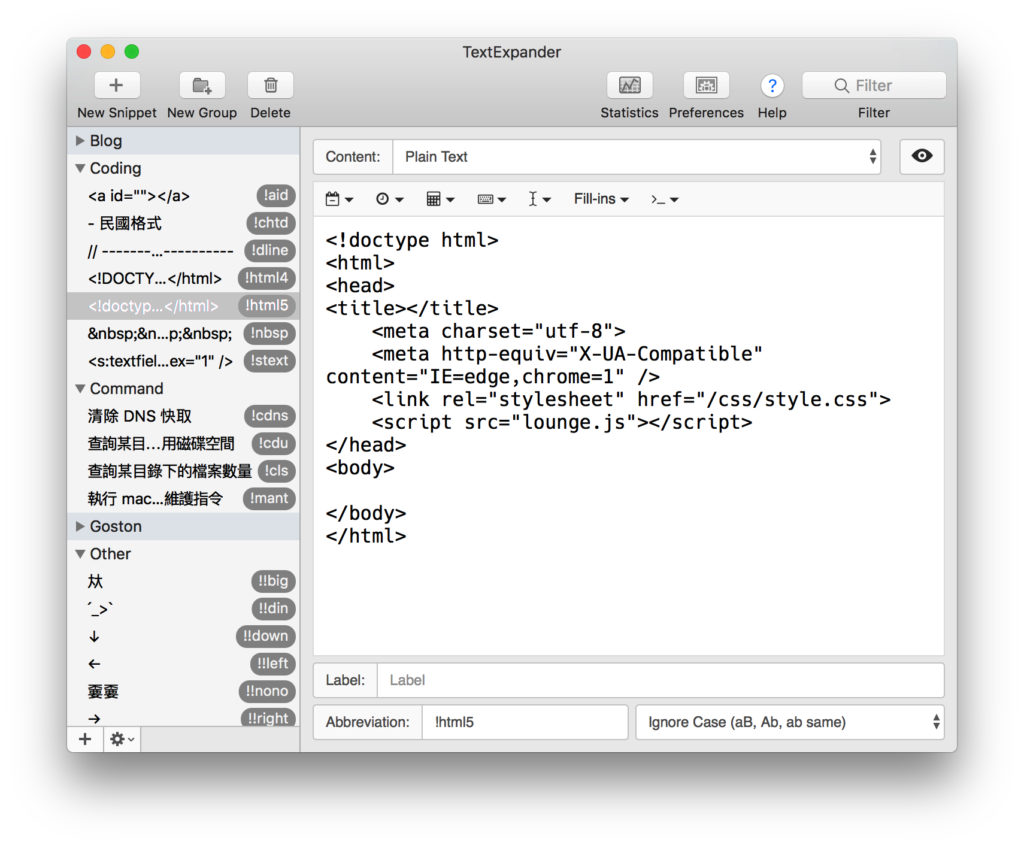Expand the Goston group

pyautogui.click(x=81, y=526)
